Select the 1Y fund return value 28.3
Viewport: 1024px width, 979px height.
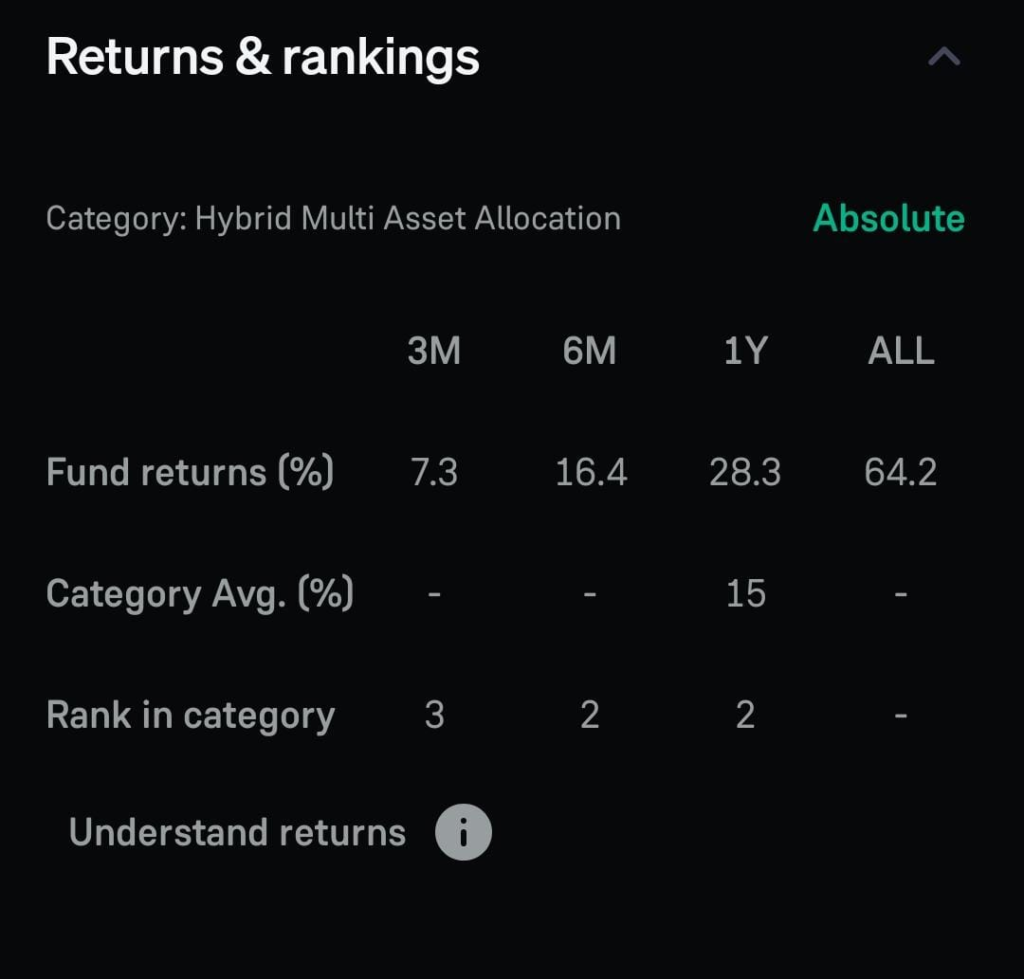tap(745, 472)
